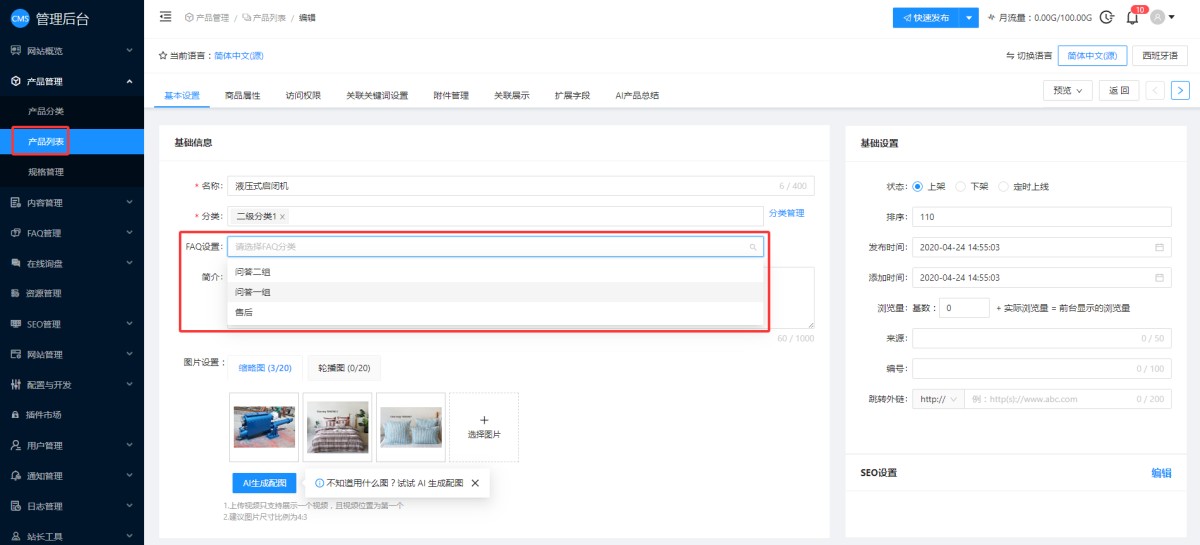Screen dimensions: 1200x545
Task: Open the AI产品总结 tab
Action: [x=637, y=96]
